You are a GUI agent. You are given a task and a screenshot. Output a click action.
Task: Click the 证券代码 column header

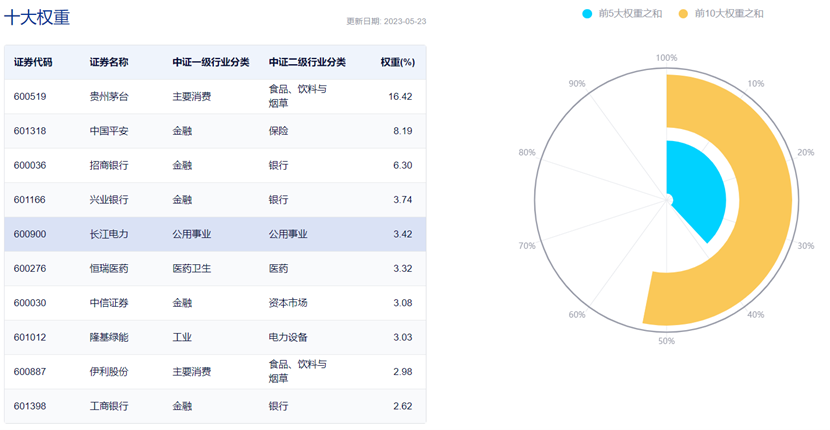click(33, 62)
